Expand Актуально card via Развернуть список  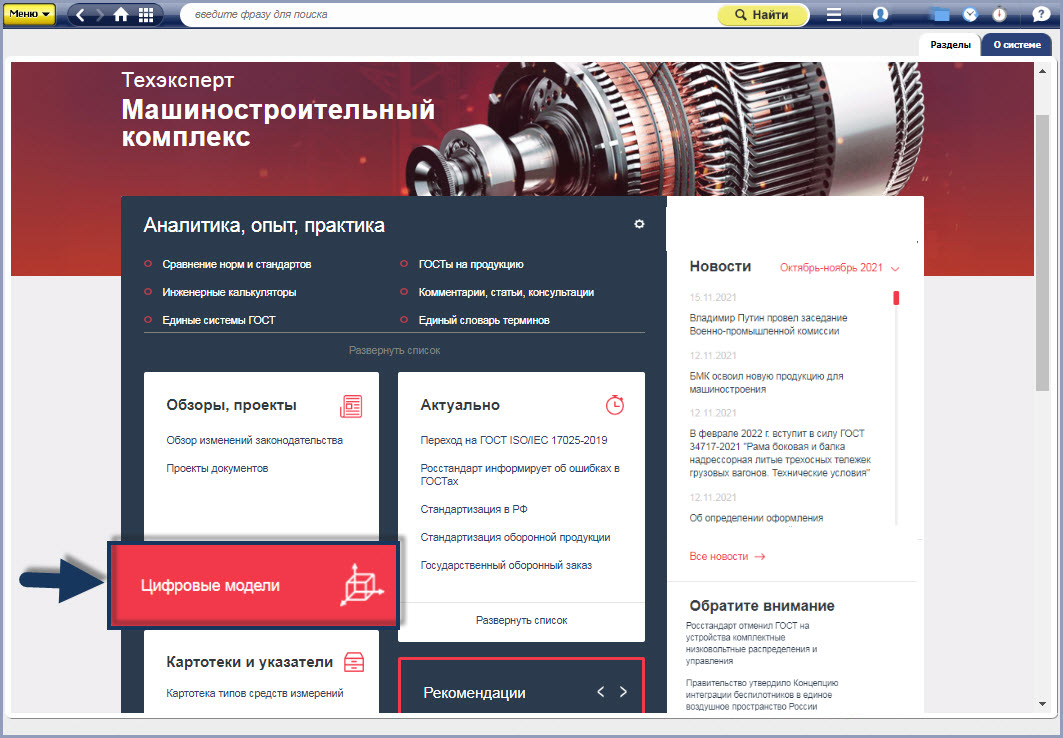(x=521, y=620)
